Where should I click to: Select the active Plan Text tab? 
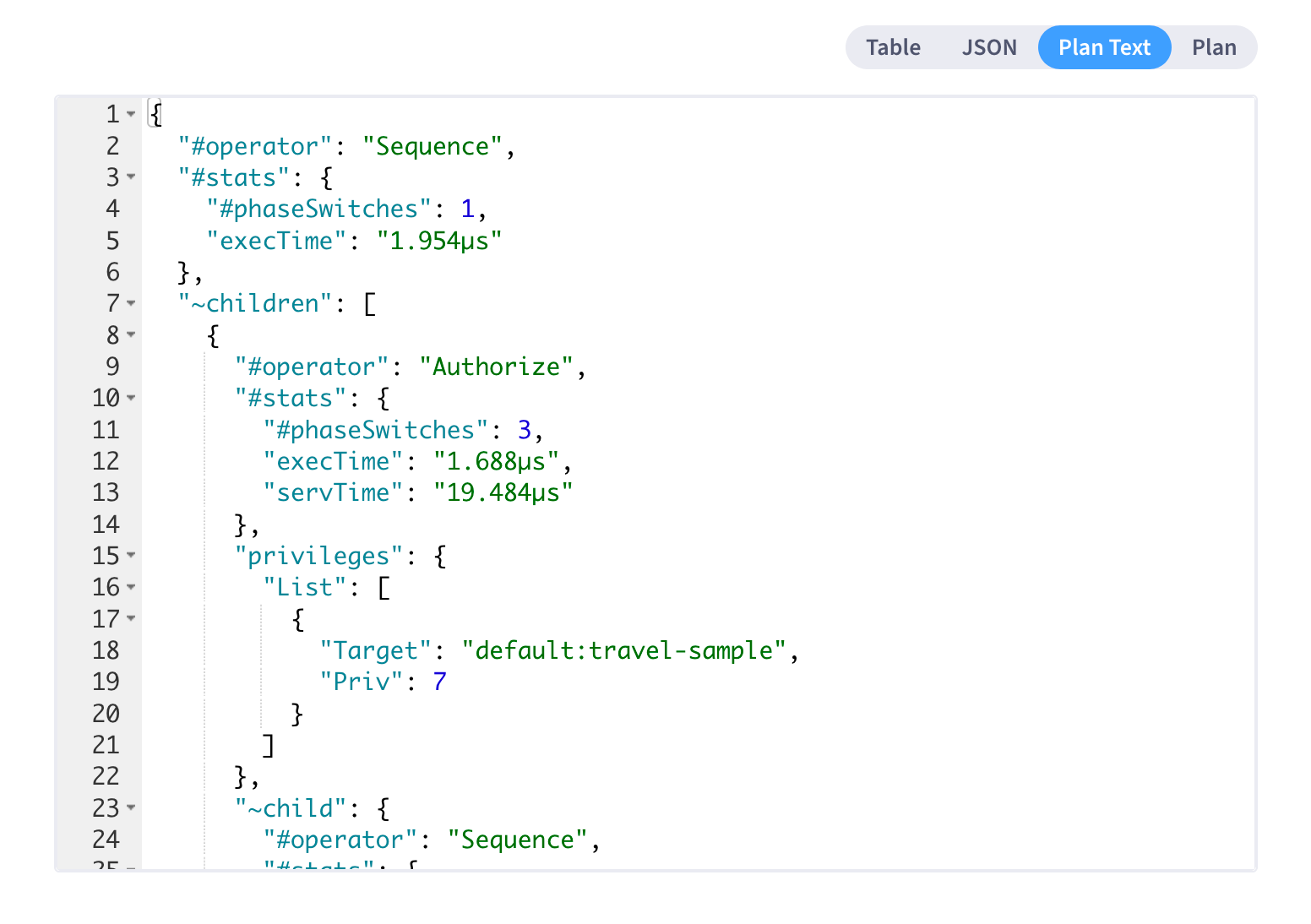point(1104,47)
